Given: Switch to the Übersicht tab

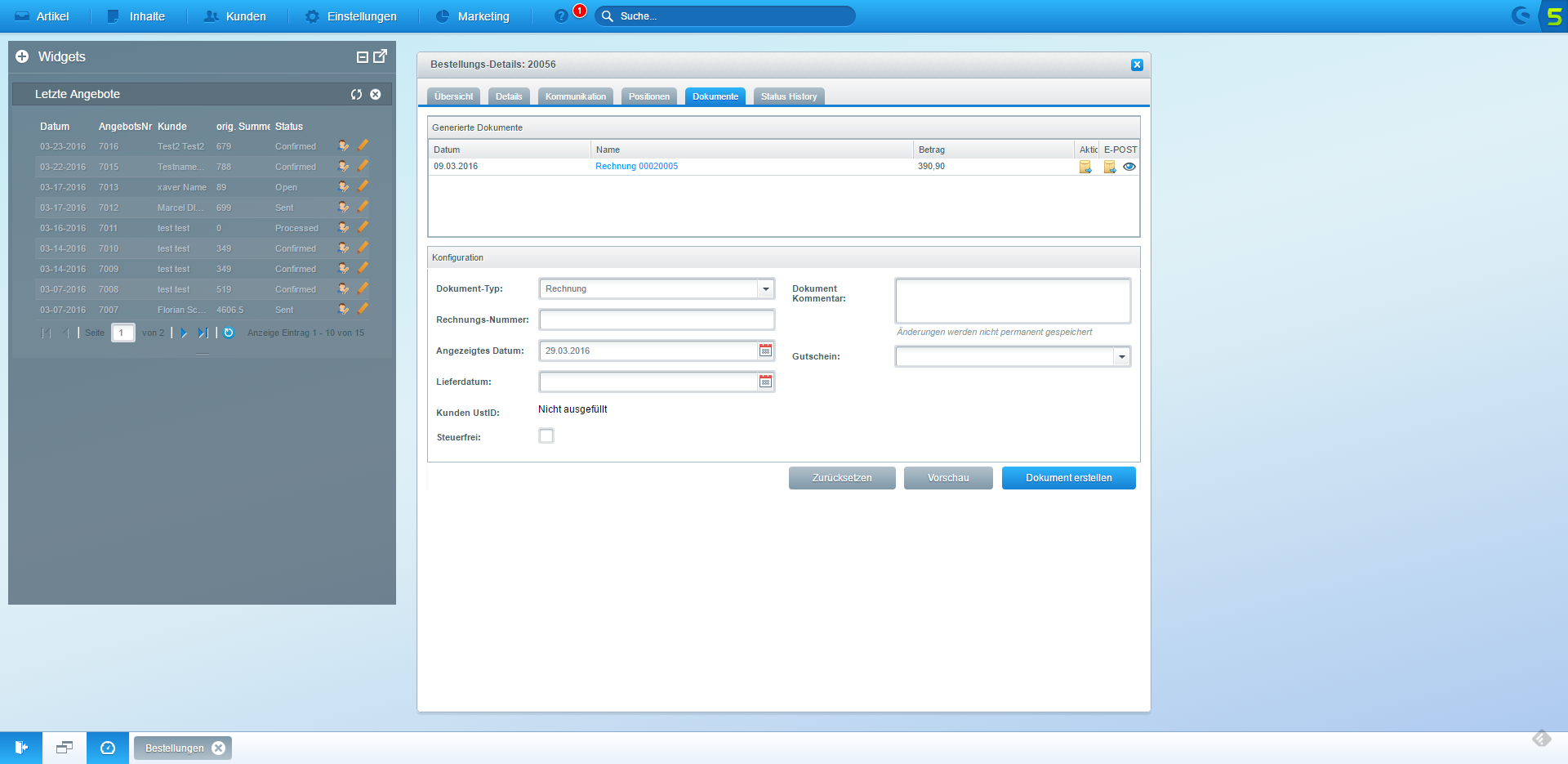Looking at the screenshot, I should click(454, 96).
